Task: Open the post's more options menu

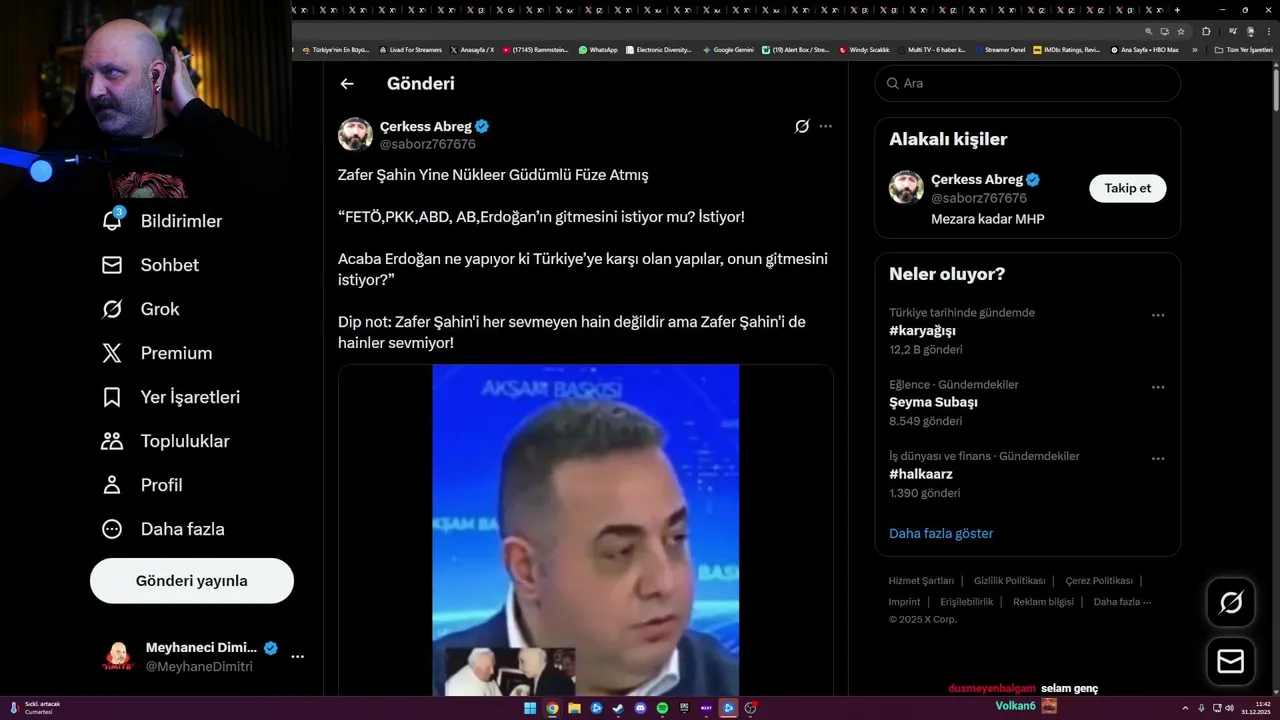Action: click(825, 127)
